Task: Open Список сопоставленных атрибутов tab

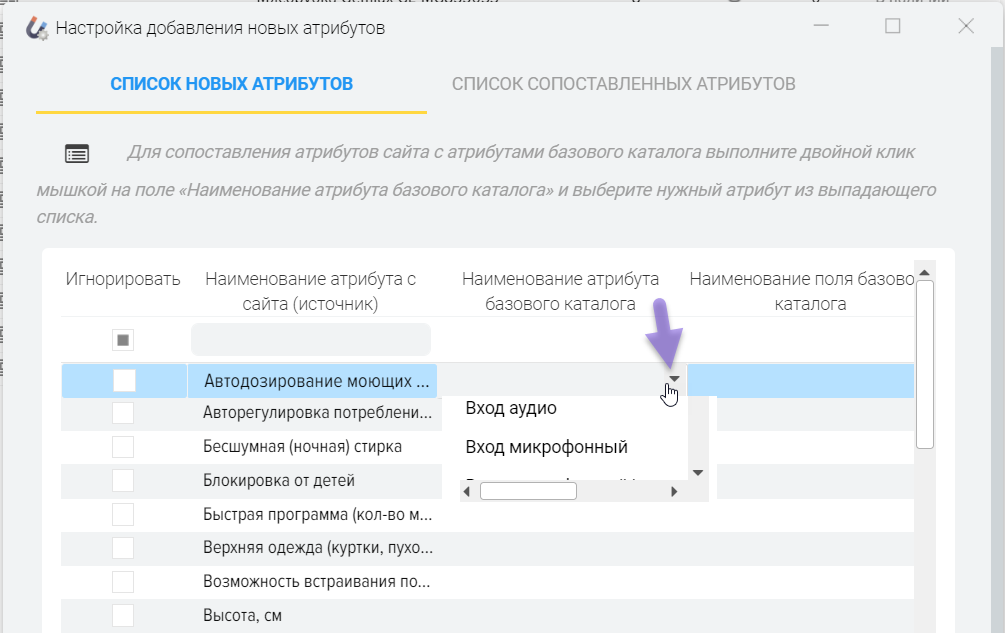Action: point(623,84)
